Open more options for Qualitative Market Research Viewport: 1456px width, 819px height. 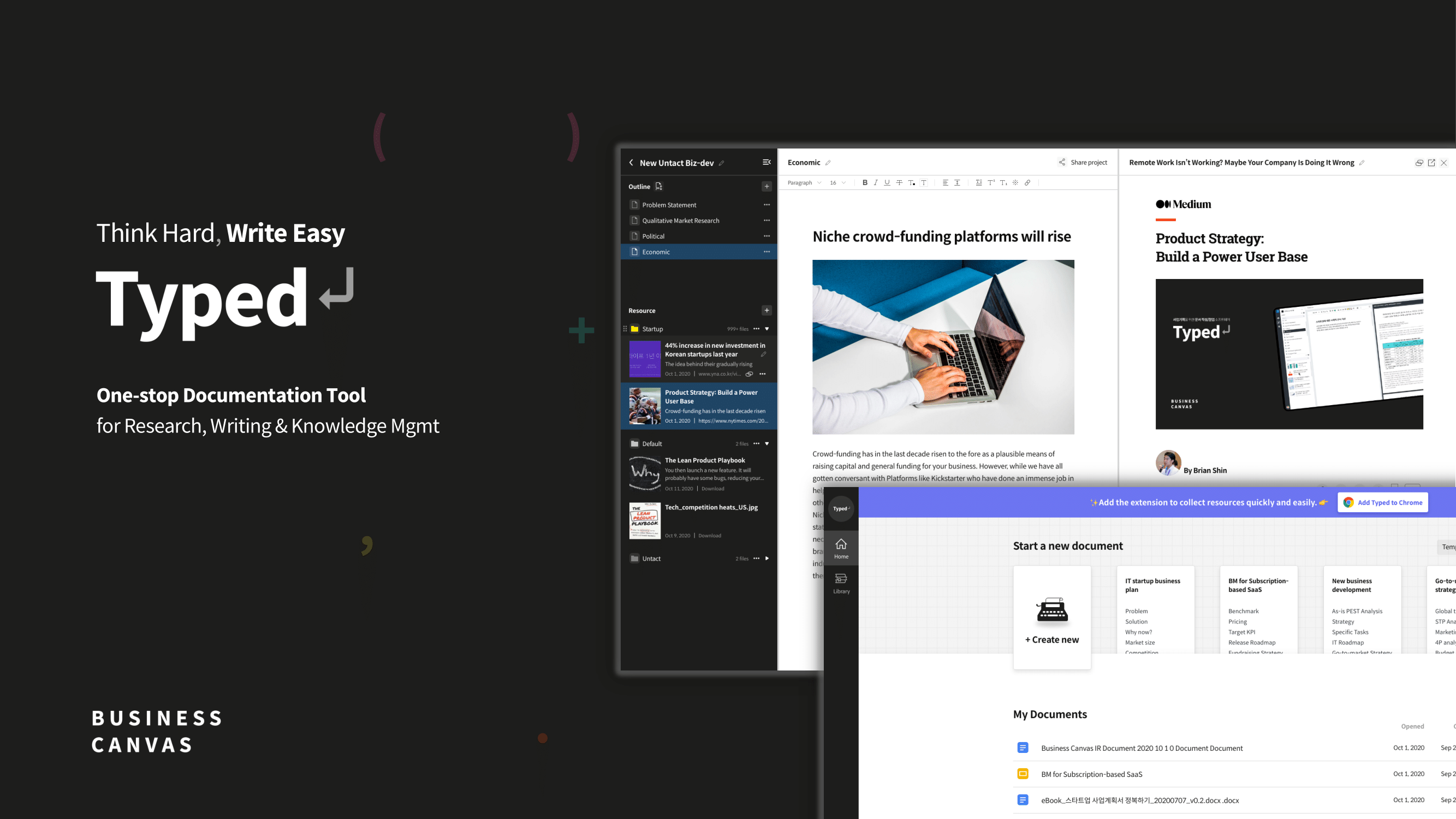click(766, 221)
